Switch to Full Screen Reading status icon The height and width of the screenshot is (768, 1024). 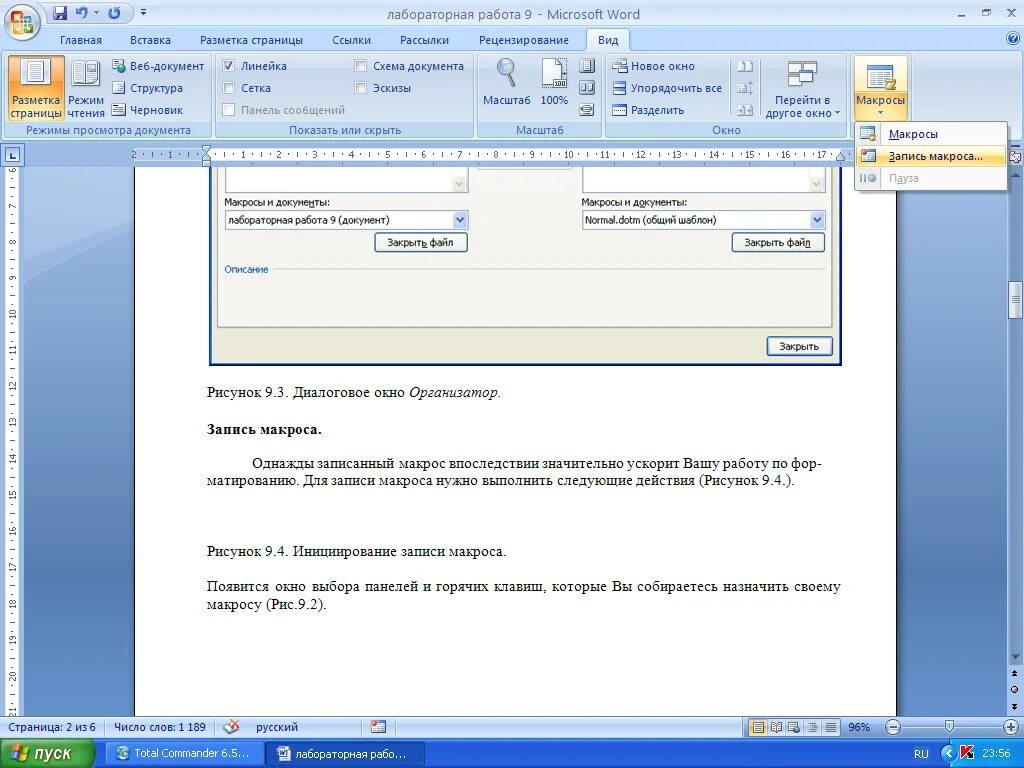[x=776, y=727]
